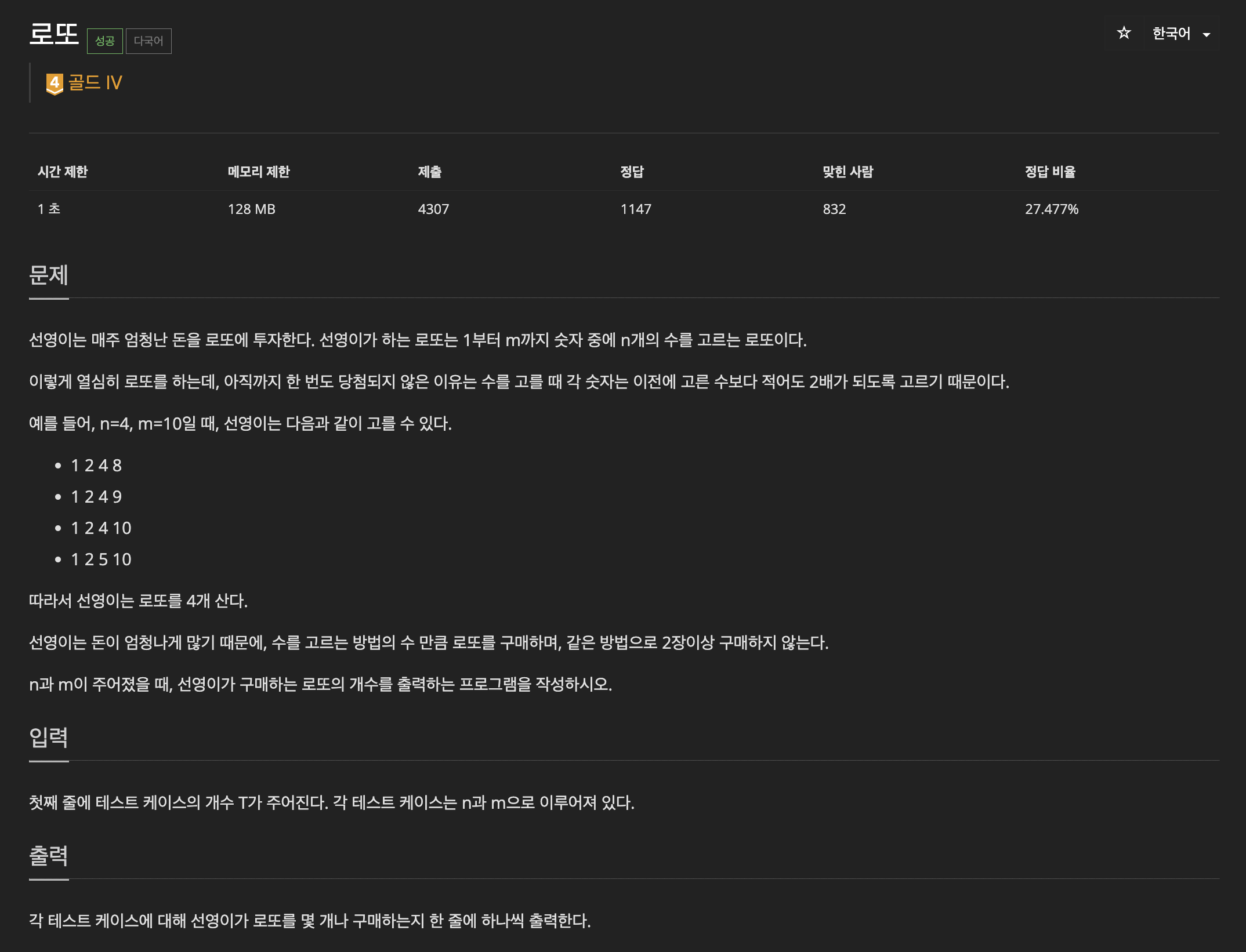
Task: Click the 골드 IV tier text
Action: tap(95, 83)
